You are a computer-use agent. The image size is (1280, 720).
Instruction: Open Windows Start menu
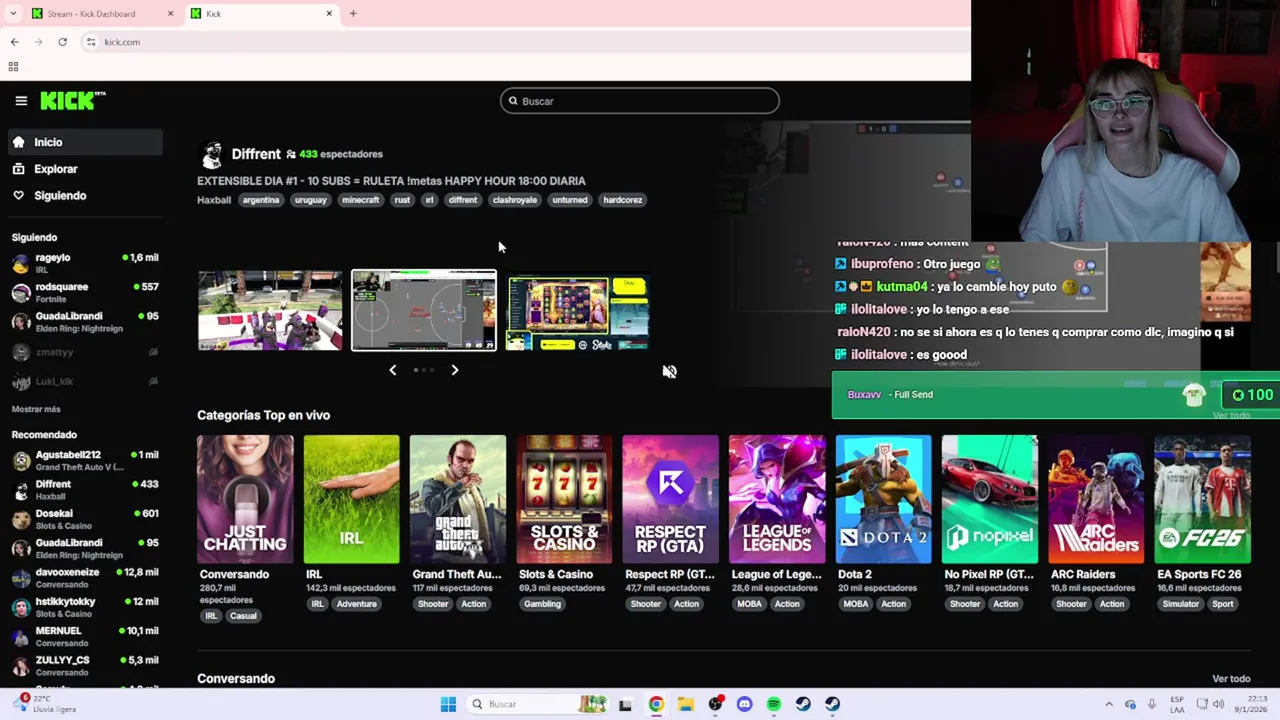pos(448,704)
